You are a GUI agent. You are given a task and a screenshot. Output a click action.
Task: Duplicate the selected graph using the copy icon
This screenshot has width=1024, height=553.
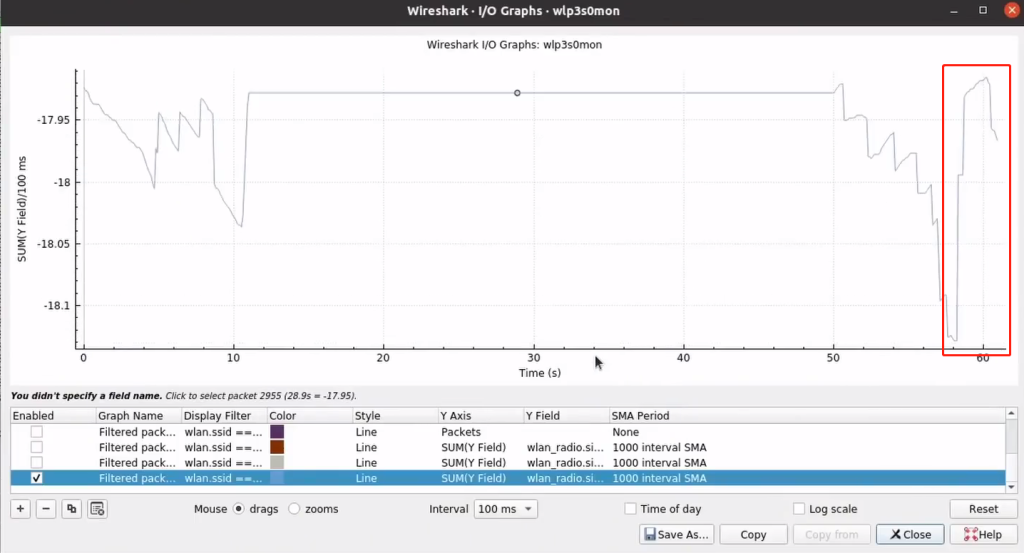(x=71, y=509)
